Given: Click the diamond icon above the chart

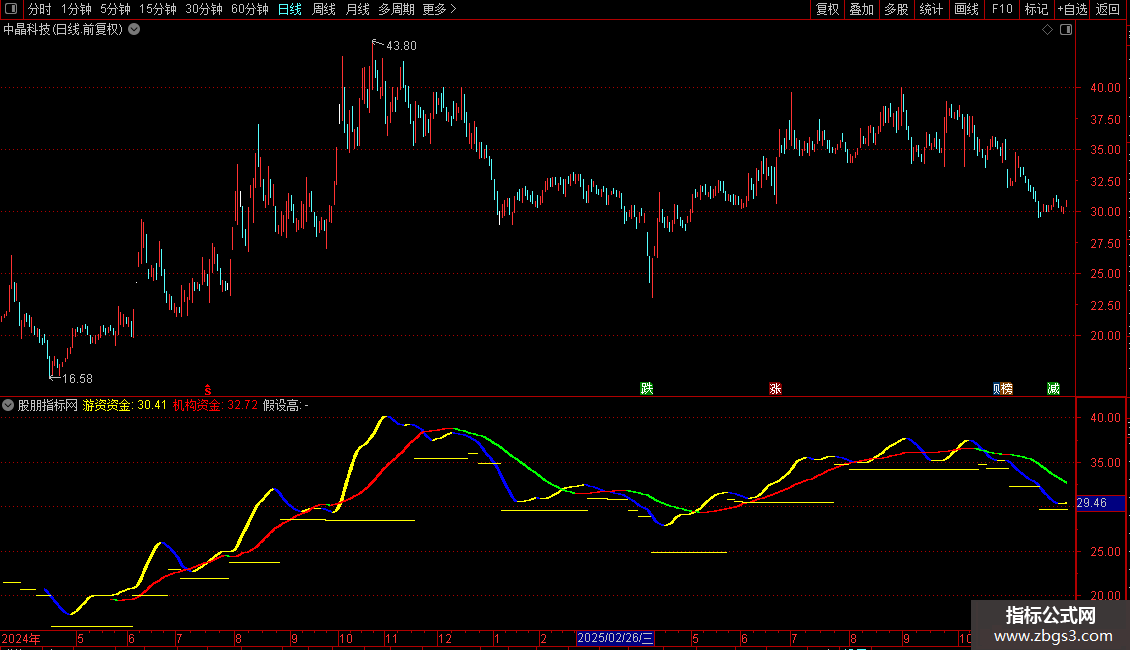Looking at the screenshot, I should pos(1047,30).
